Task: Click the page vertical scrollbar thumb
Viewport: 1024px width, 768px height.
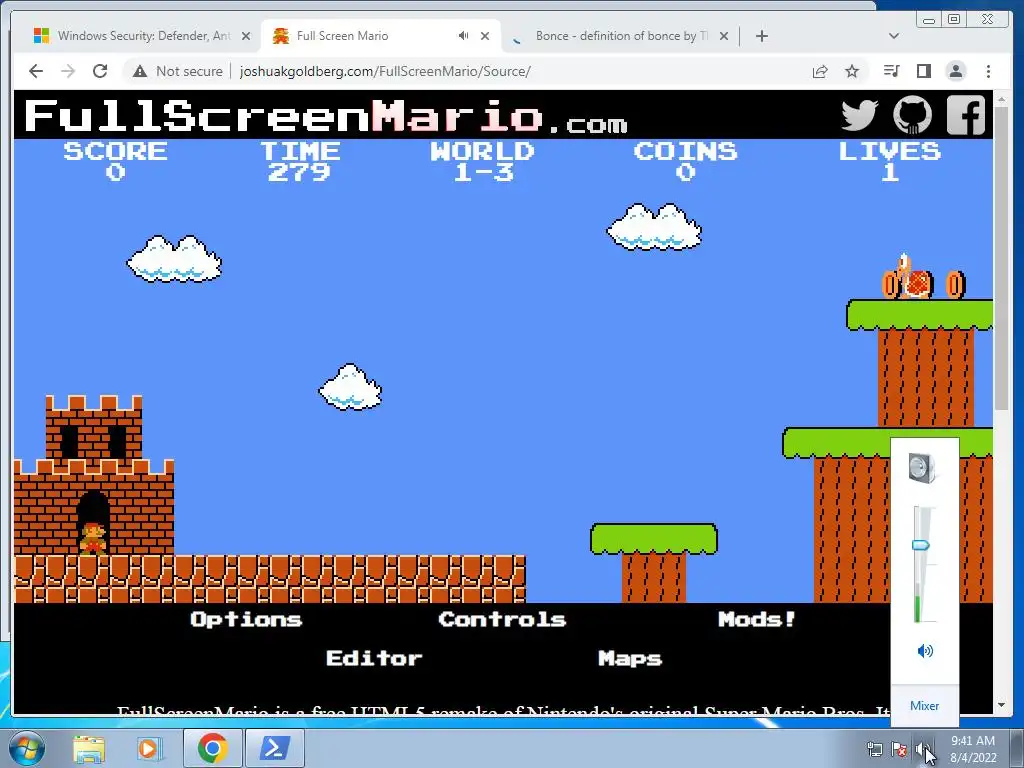Action: pyautogui.click(x=1001, y=258)
